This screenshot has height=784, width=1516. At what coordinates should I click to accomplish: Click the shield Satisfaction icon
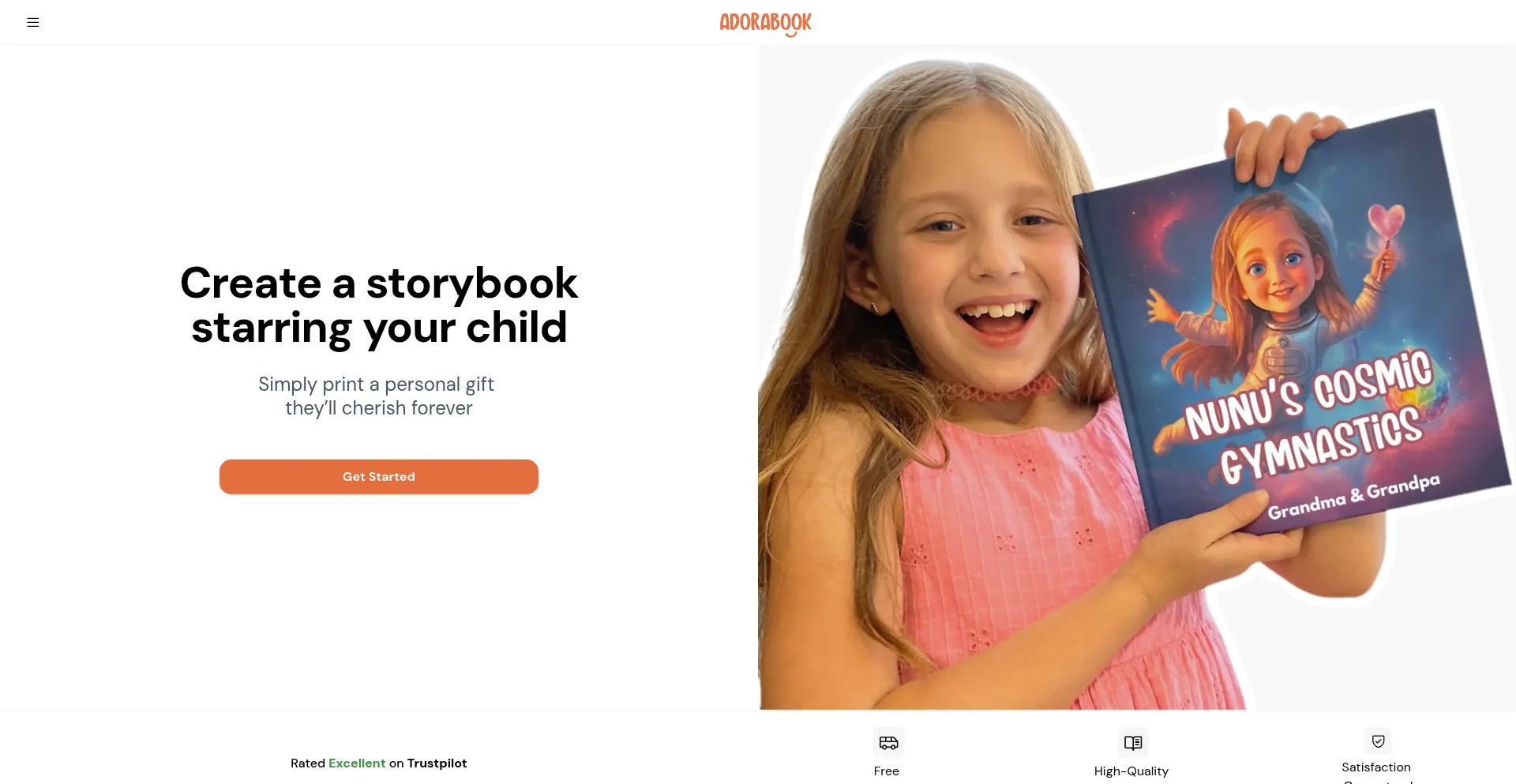click(1378, 741)
